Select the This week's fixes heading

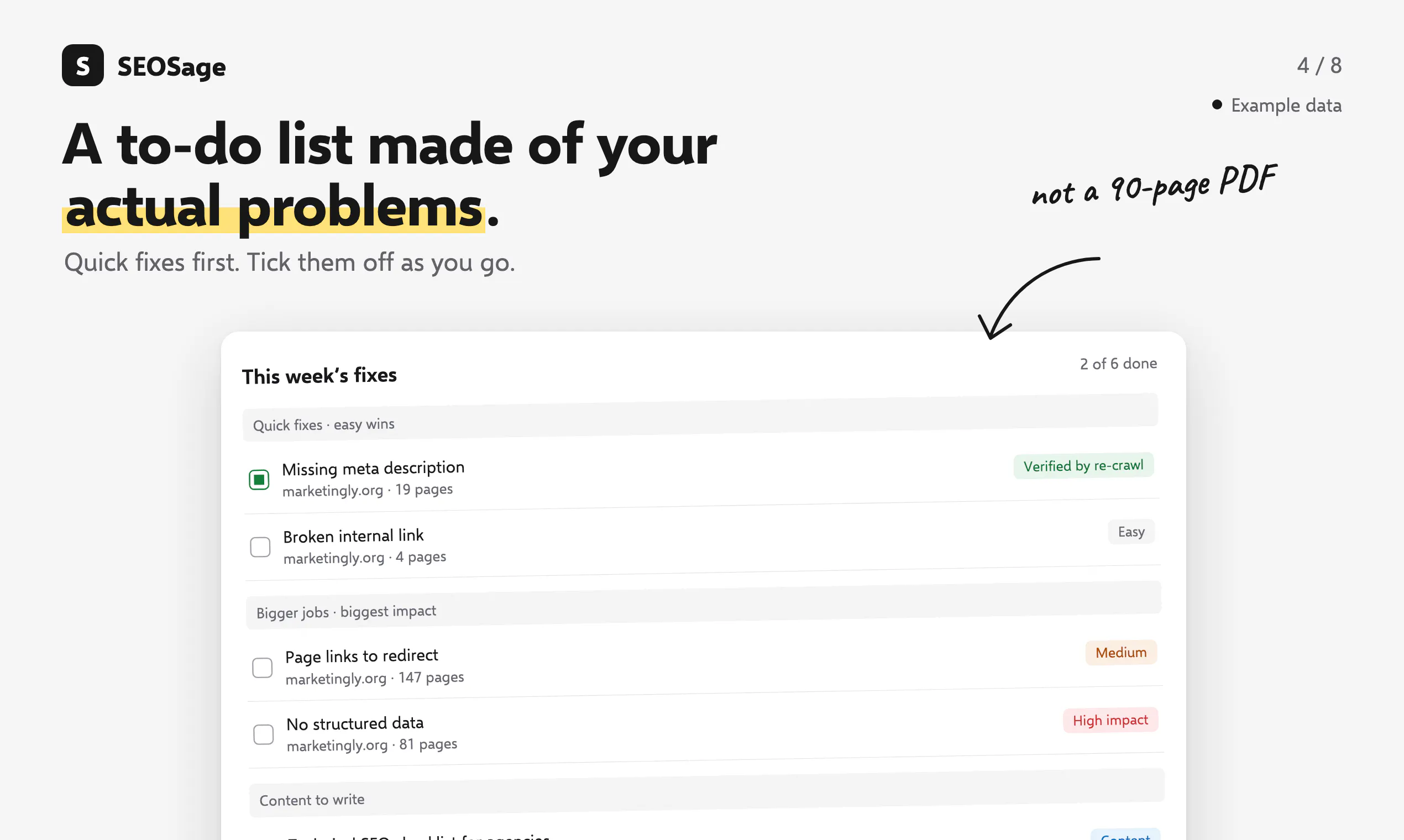coord(319,376)
